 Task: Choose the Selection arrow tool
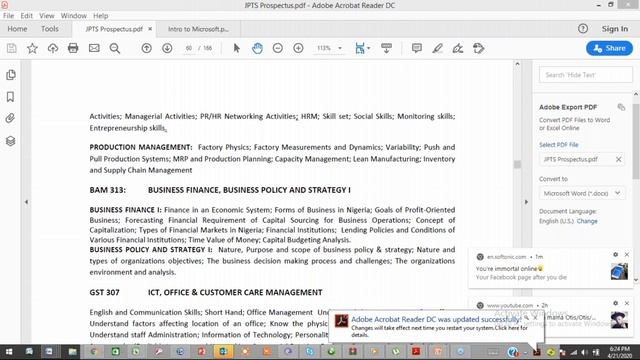[236, 48]
